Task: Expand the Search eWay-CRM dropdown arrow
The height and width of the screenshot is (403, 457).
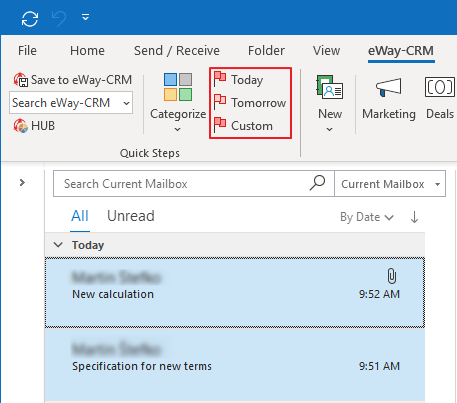Action: (x=126, y=103)
